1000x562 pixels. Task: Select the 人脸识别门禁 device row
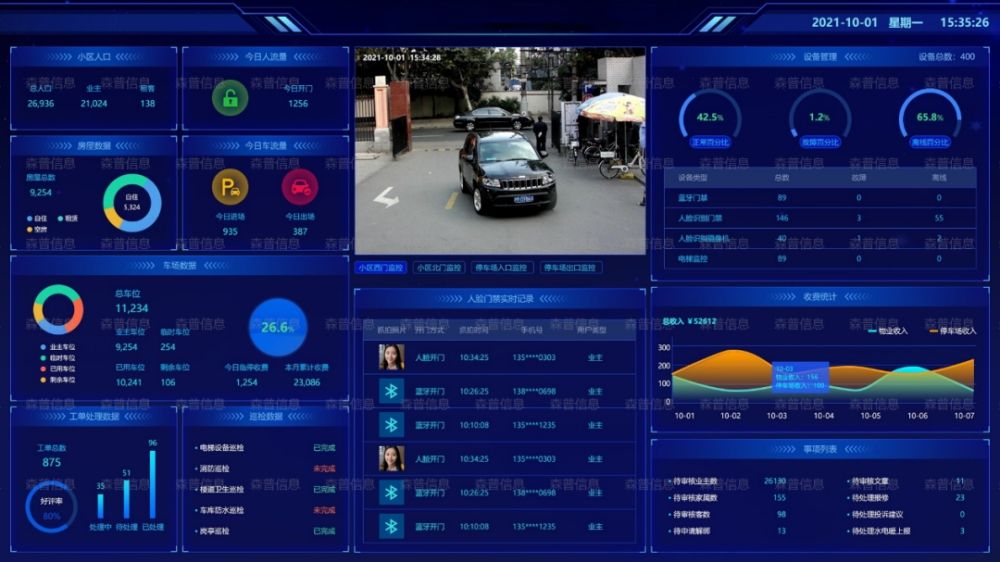(820, 218)
